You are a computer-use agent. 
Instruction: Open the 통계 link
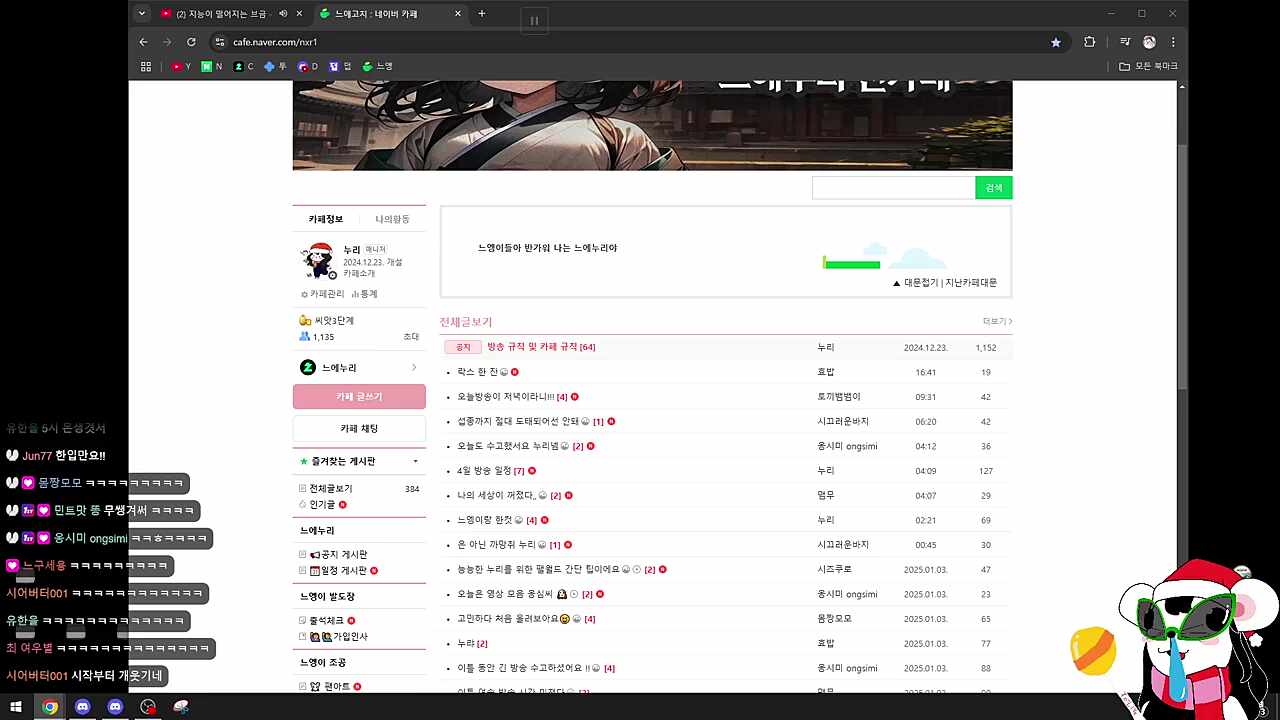365,294
